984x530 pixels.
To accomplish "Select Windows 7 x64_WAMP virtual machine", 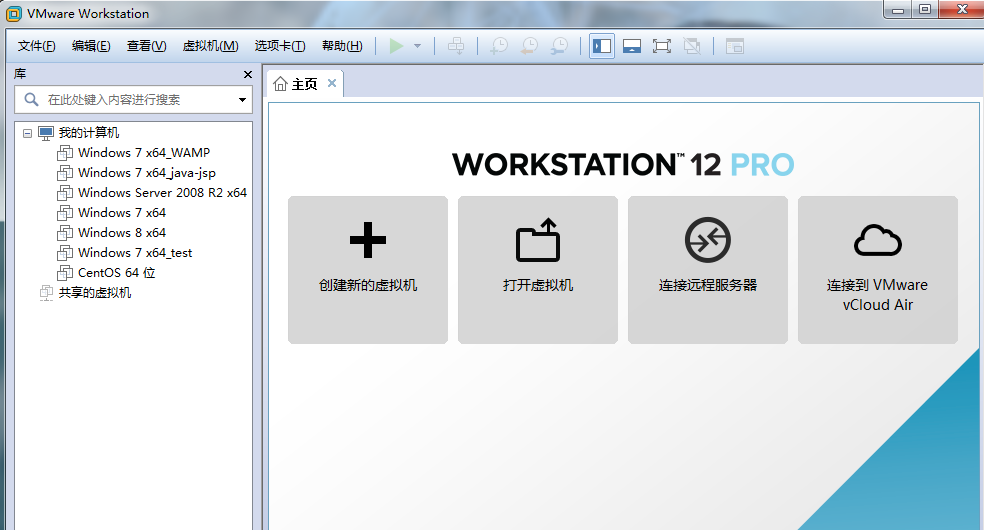I will pos(144,152).
